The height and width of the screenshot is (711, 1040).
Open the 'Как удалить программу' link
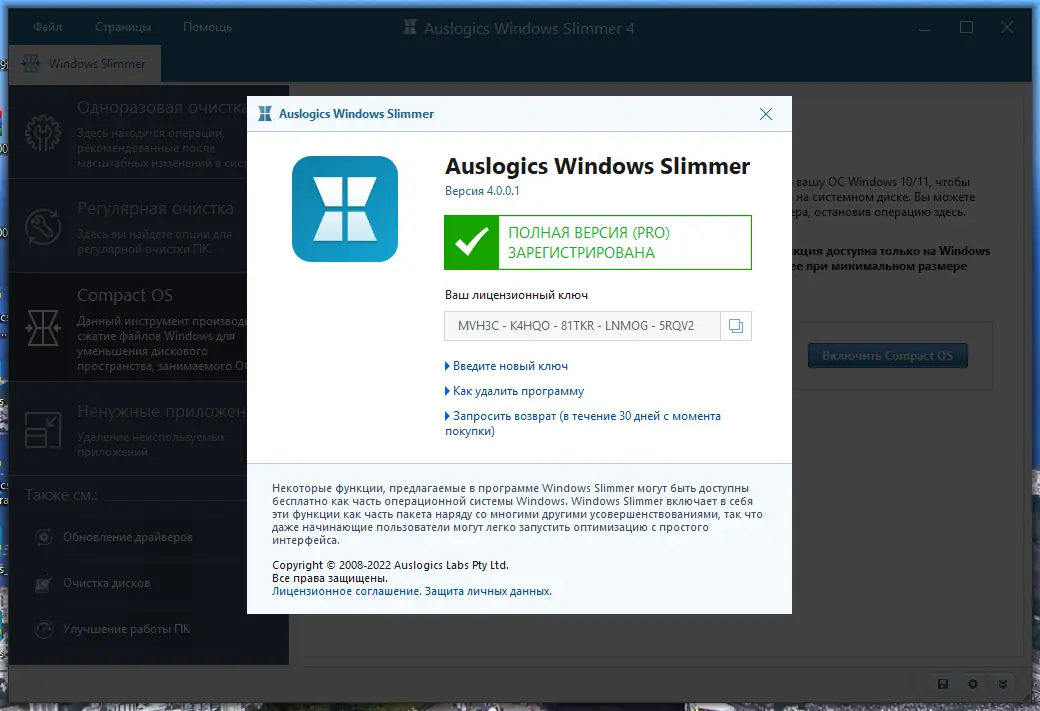pyautogui.click(x=518, y=391)
